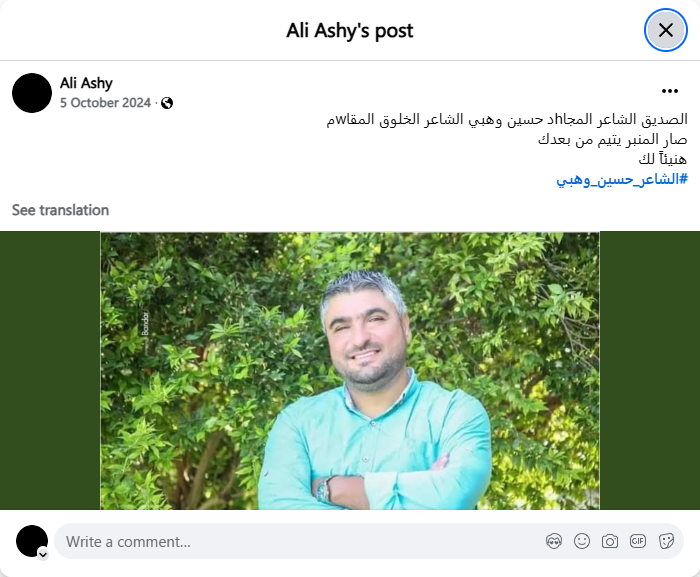This screenshot has height=577, width=700.
Task: Click your own avatar beside comment box
Action: tap(32, 541)
